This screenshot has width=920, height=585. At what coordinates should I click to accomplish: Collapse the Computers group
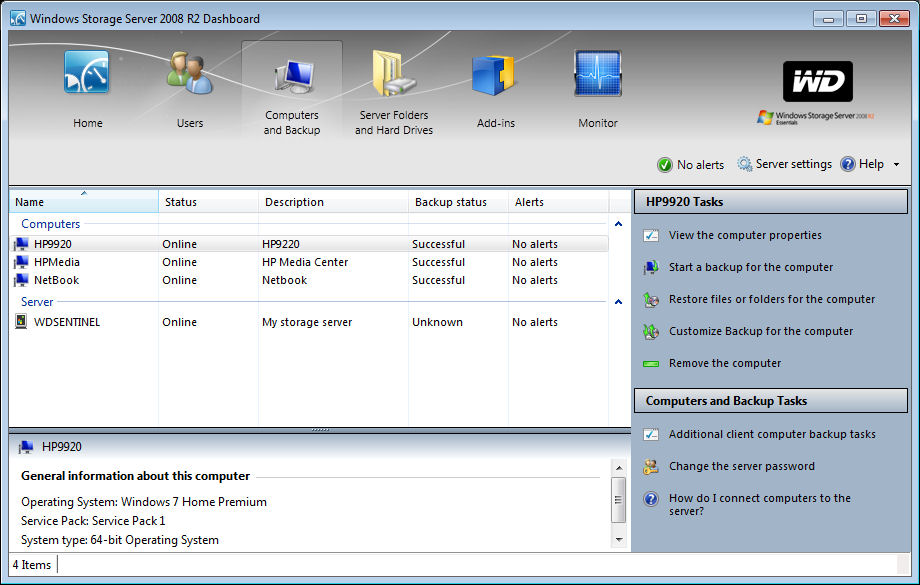tap(618, 224)
